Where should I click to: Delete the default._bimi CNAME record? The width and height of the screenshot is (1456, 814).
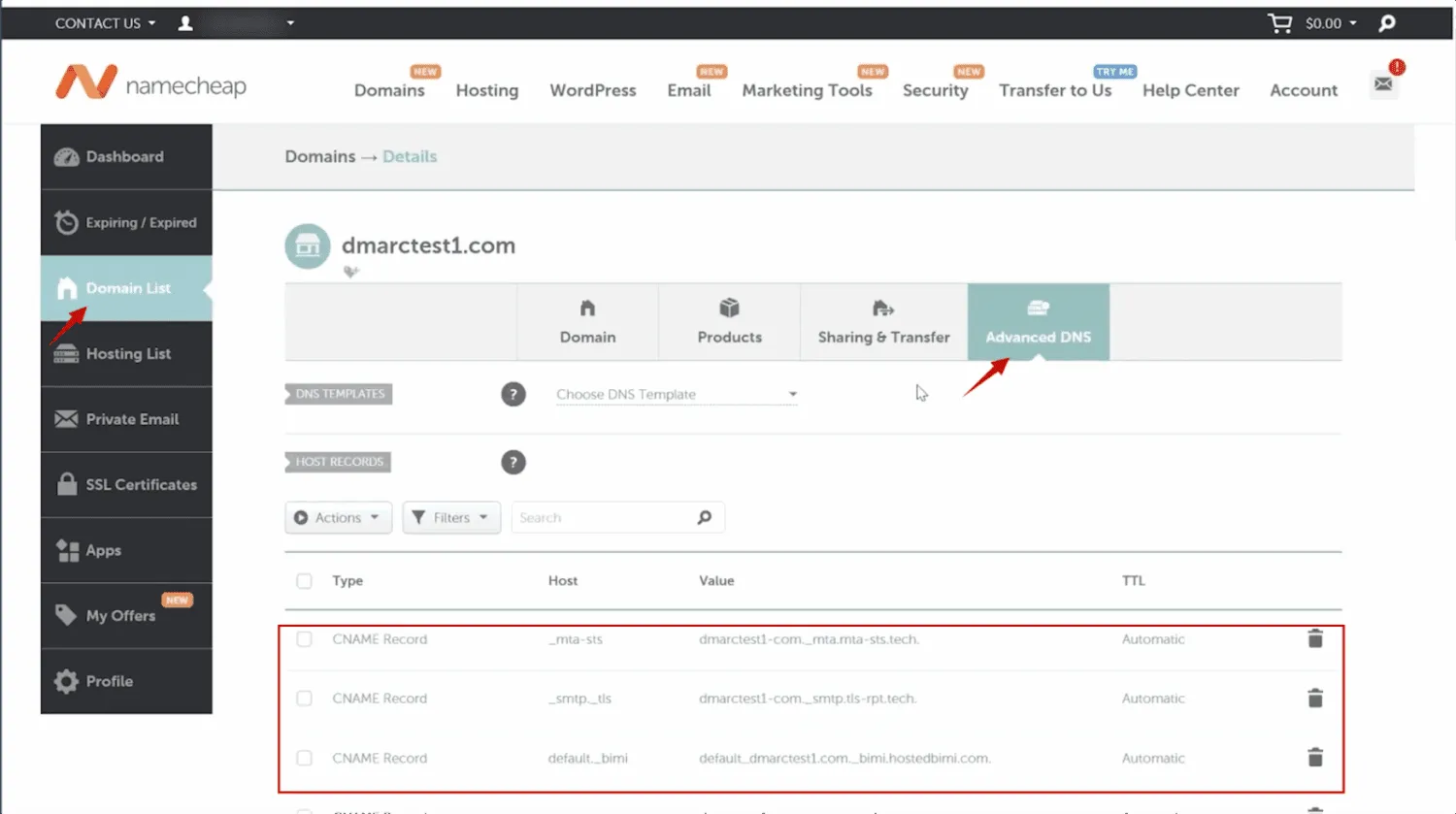[1315, 757]
